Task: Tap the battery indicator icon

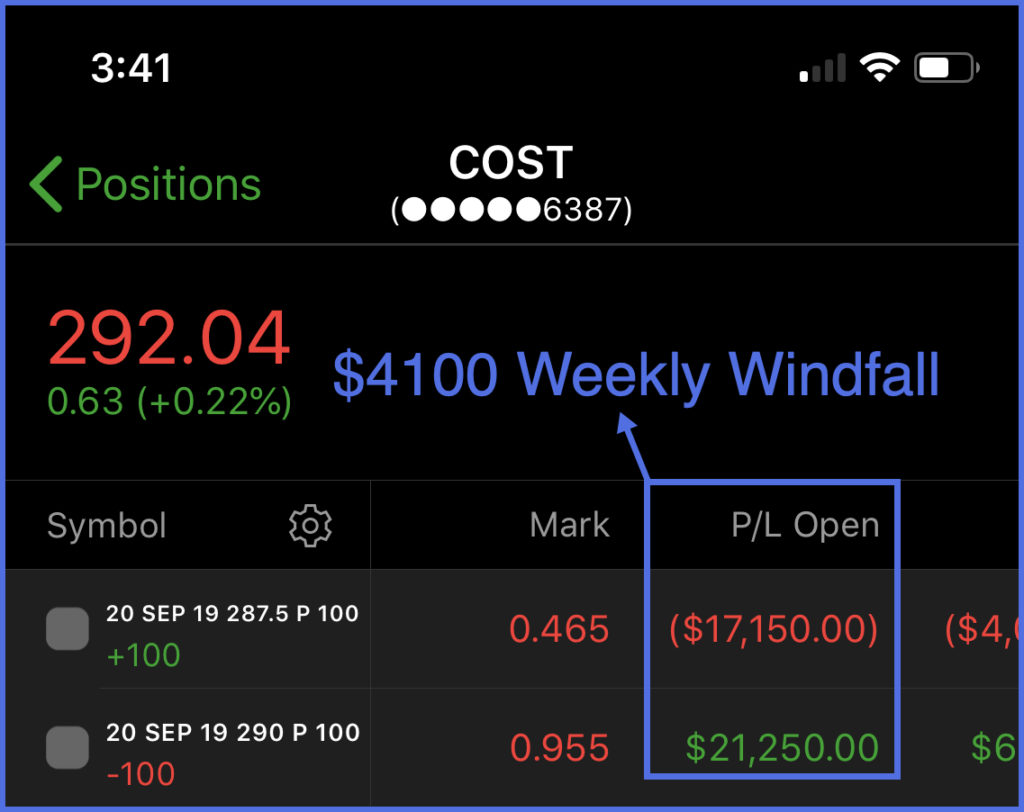Action: click(946, 68)
